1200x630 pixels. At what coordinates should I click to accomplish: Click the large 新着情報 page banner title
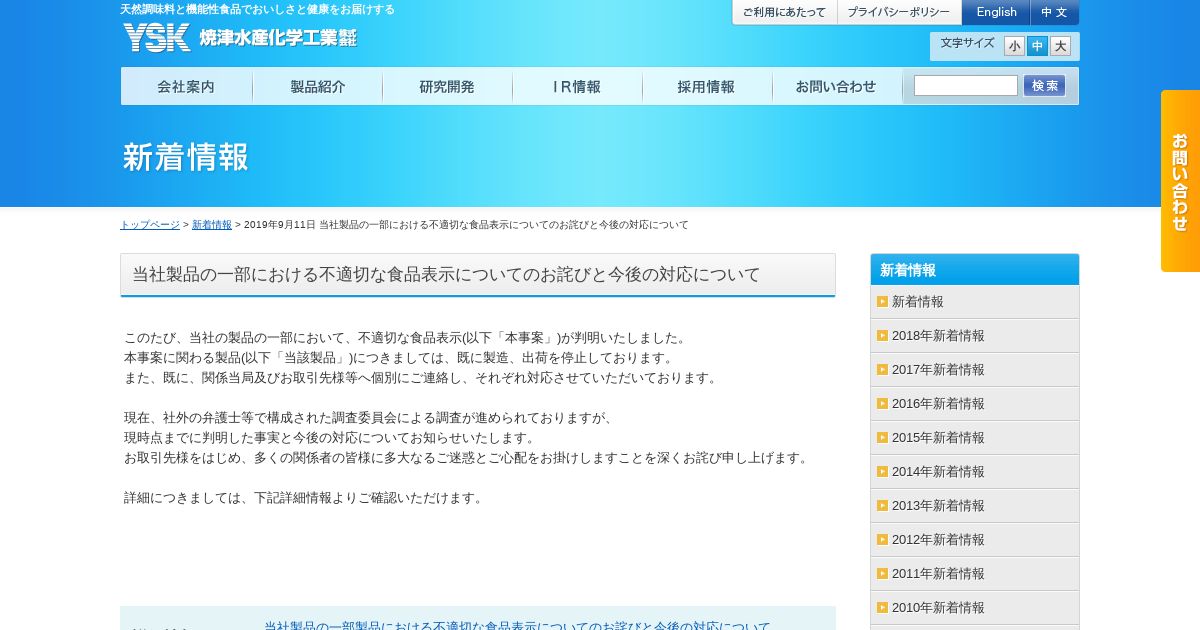click(x=185, y=157)
